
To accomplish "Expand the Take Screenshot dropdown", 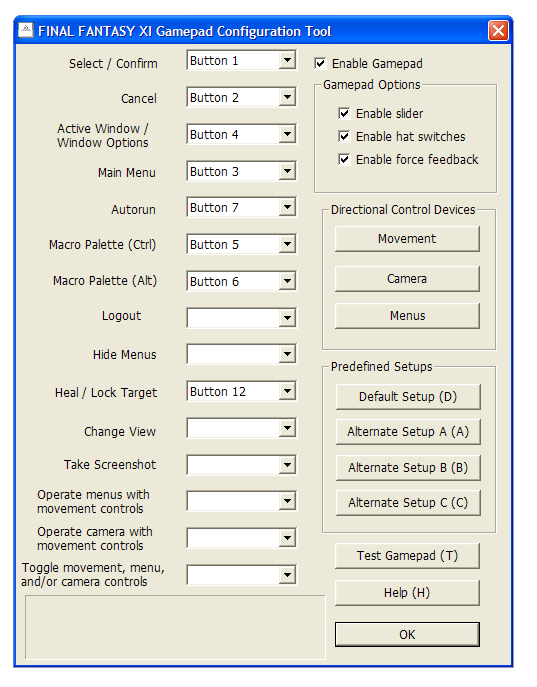I will tap(287, 465).
